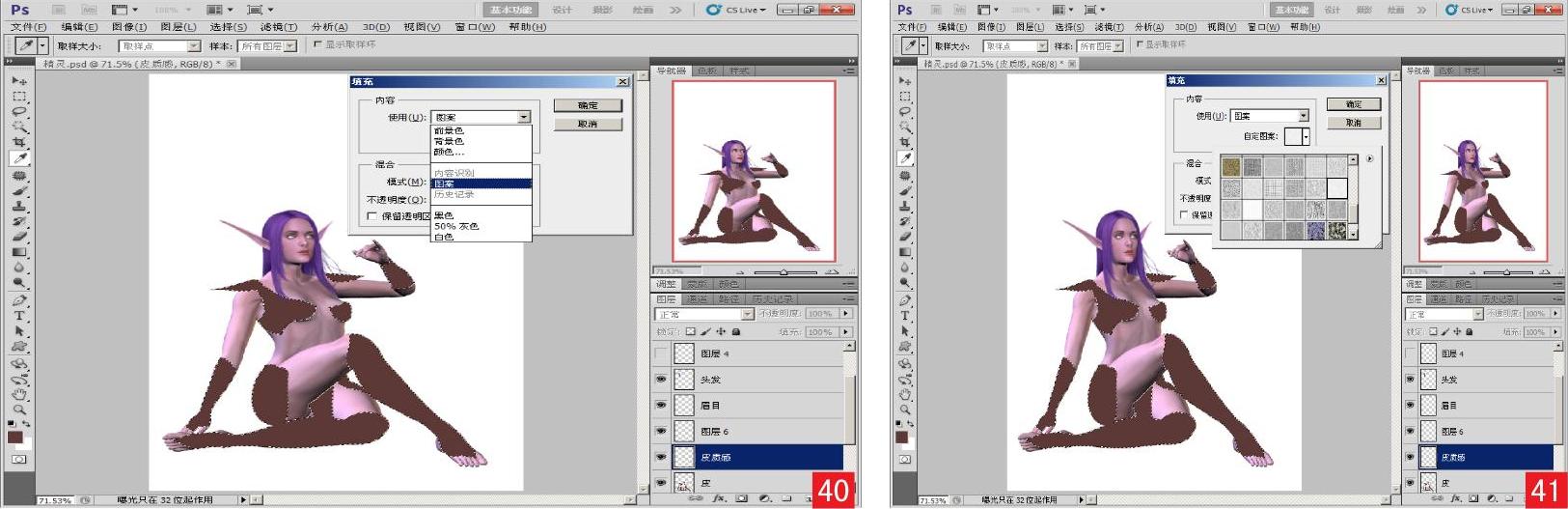The height and width of the screenshot is (509, 1568).
Task: Open 自定图案 pattern dropdown in right dialog
Action: [1306, 137]
